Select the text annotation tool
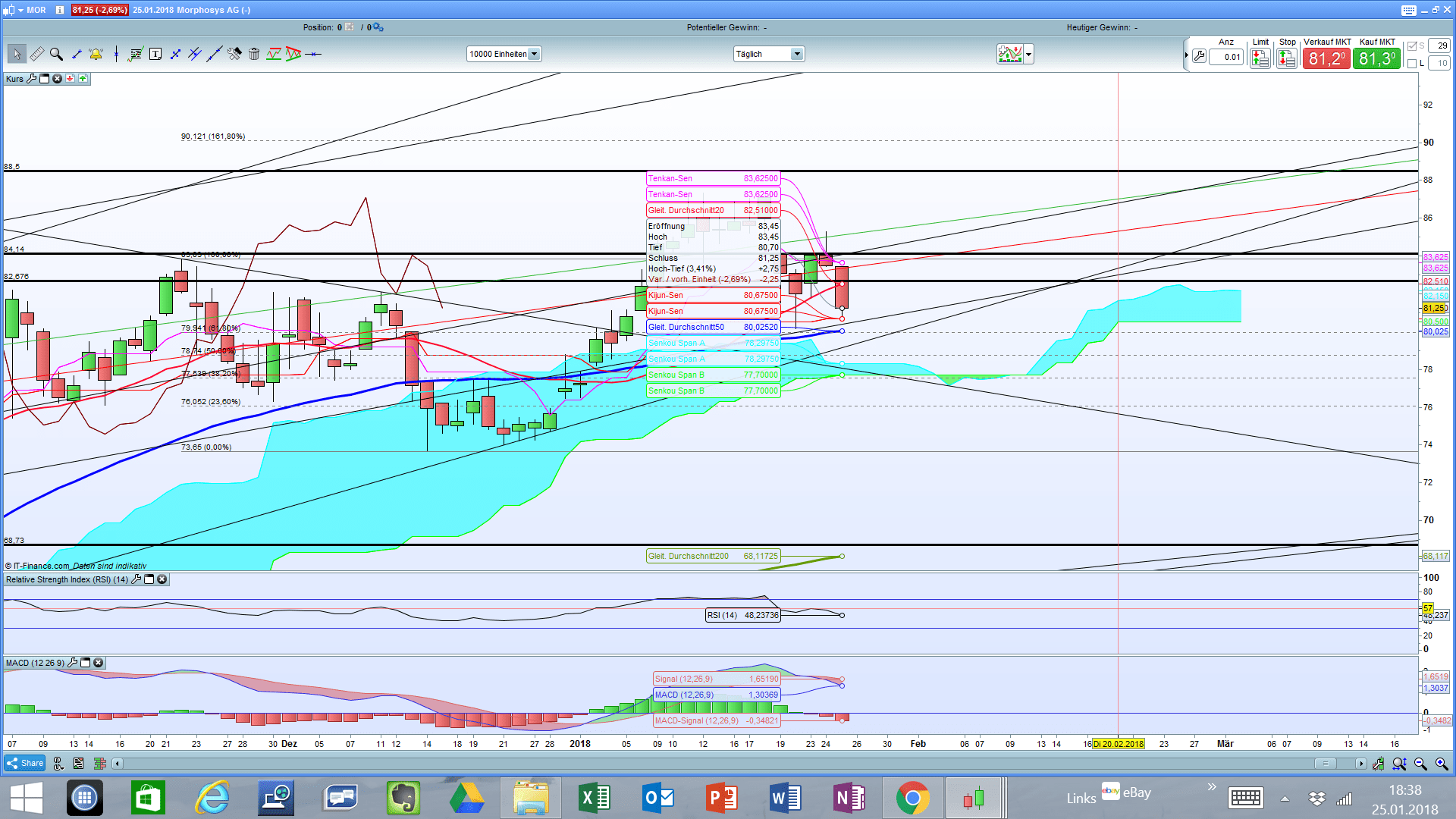The height and width of the screenshot is (819, 1456). coord(155,54)
